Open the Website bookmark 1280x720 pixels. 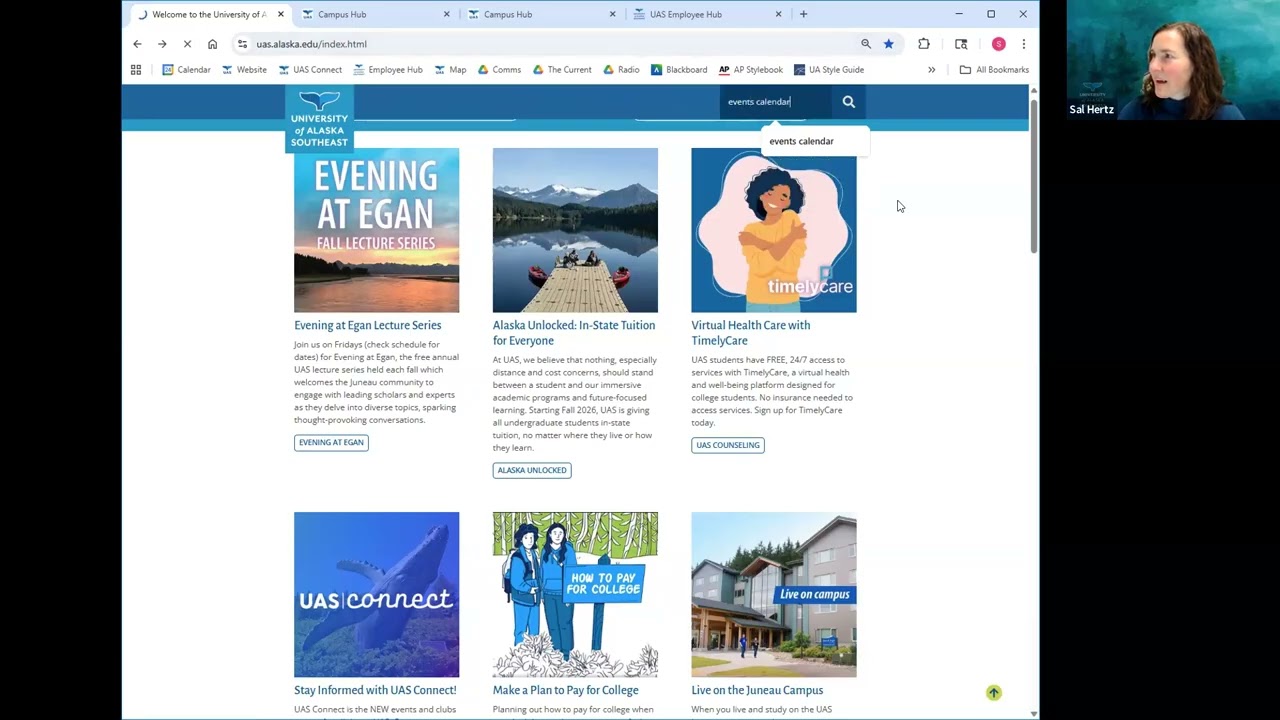(244, 70)
